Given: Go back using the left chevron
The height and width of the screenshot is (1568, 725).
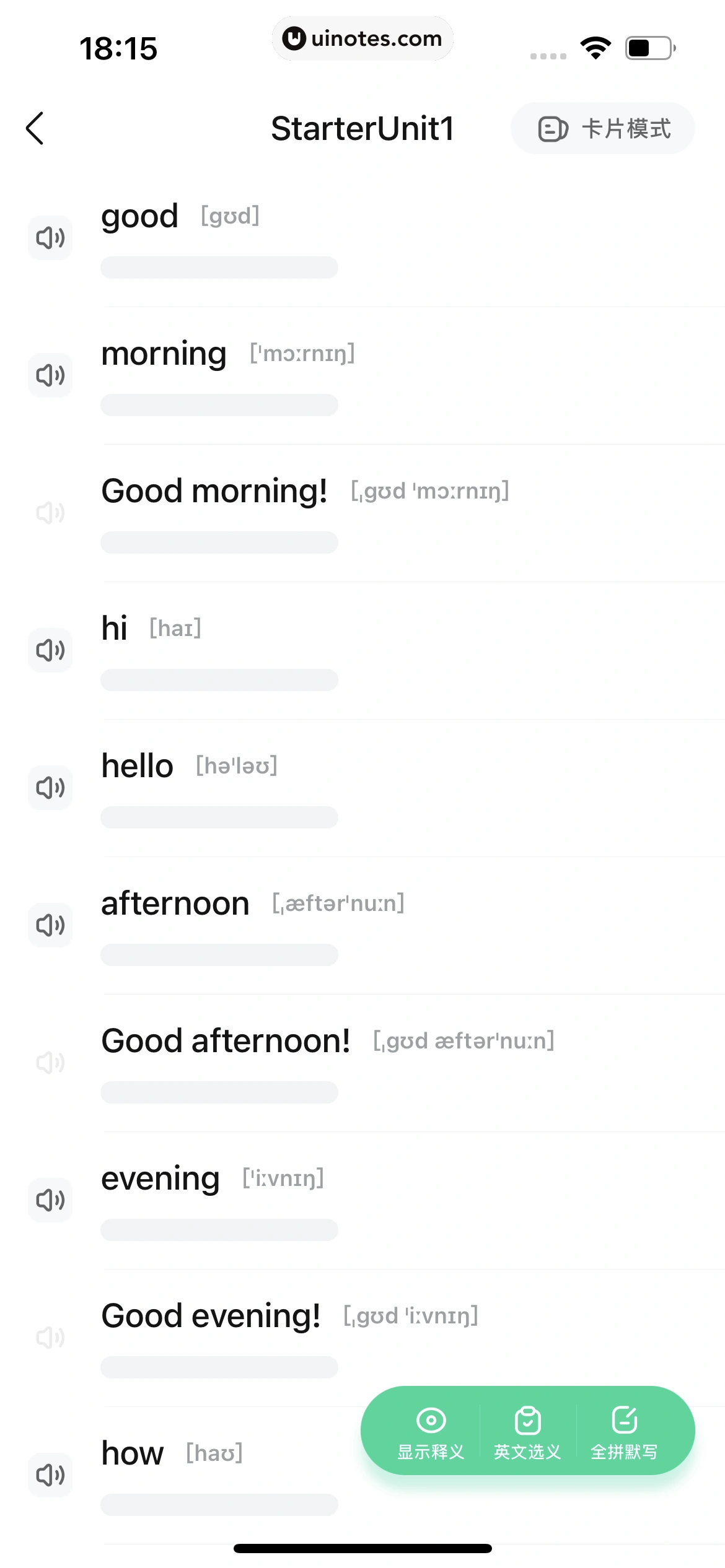Looking at the screenshot, I should pos(35,128).
